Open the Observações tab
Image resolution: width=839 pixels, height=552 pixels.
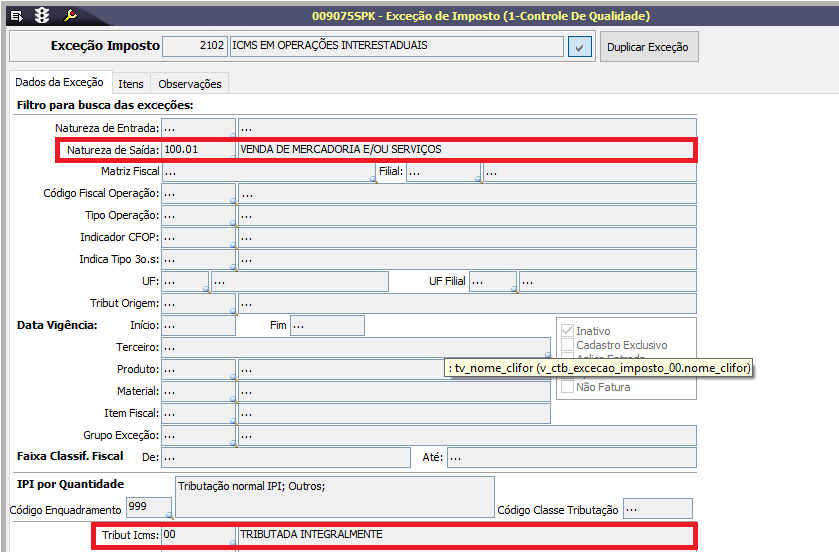pos(190,84)
